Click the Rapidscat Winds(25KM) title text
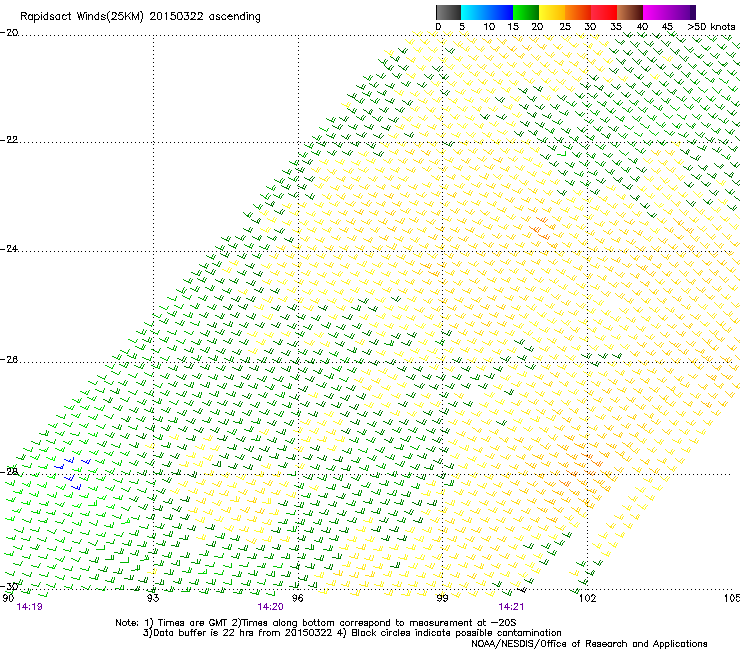Screen dimensions: 740x650 click(140, 17)
